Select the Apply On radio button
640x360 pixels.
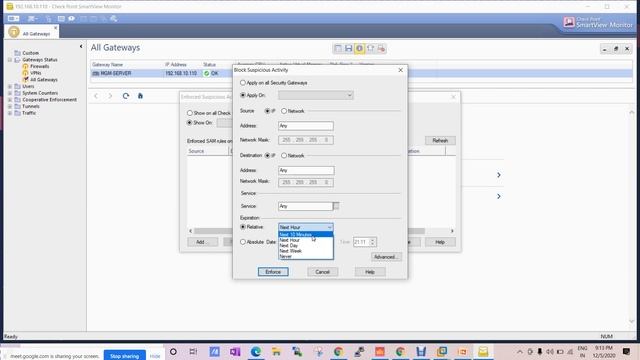pyautogui.click(x=243, y=95)
